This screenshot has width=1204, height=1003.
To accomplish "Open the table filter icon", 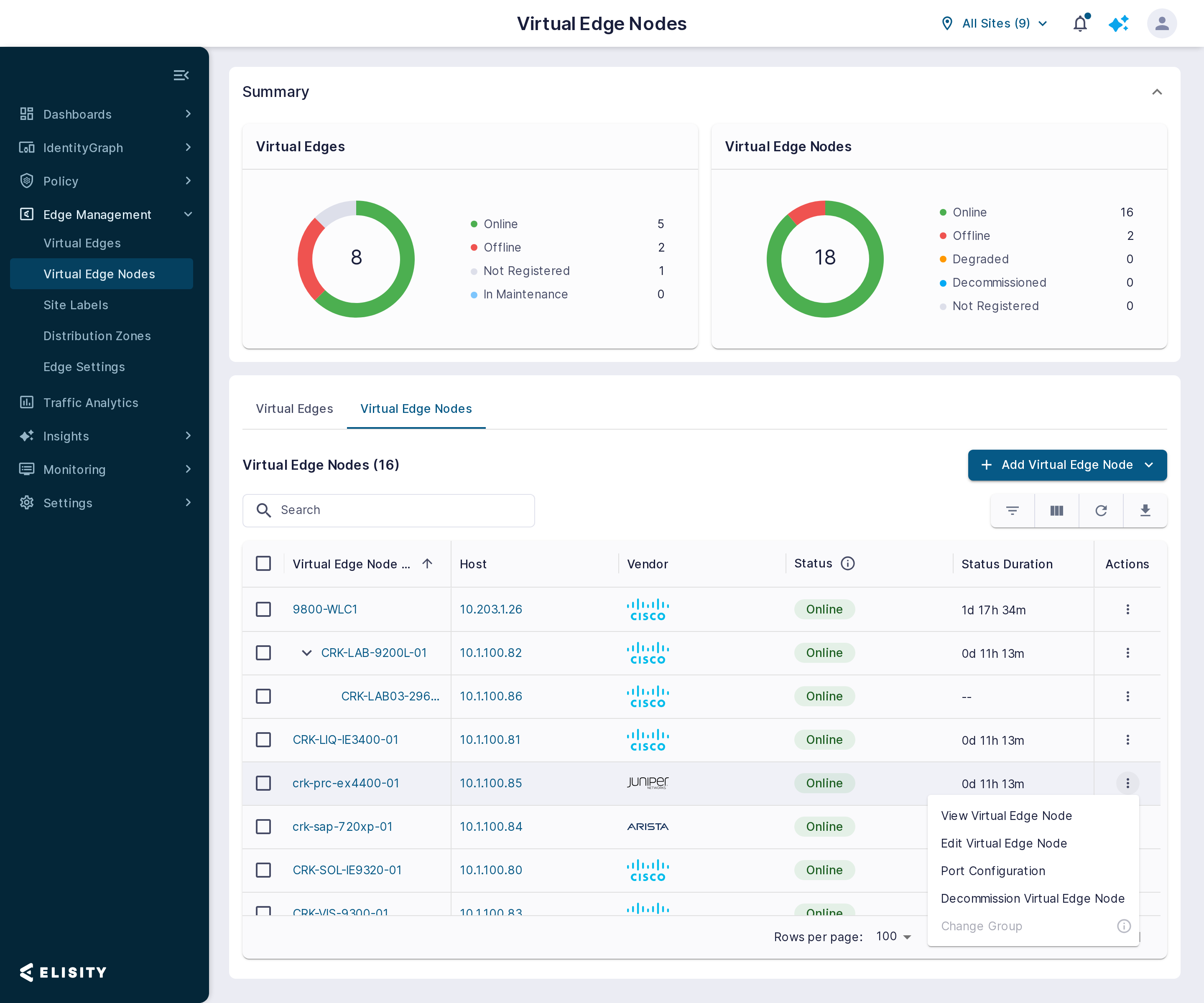I will (1013, 510).
